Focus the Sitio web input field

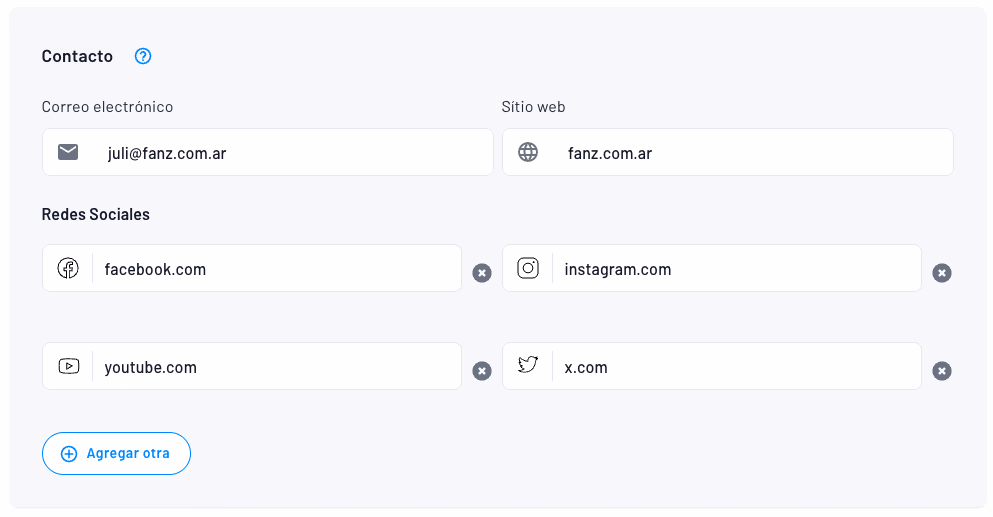pyautogui.click(x=750, y=153)
